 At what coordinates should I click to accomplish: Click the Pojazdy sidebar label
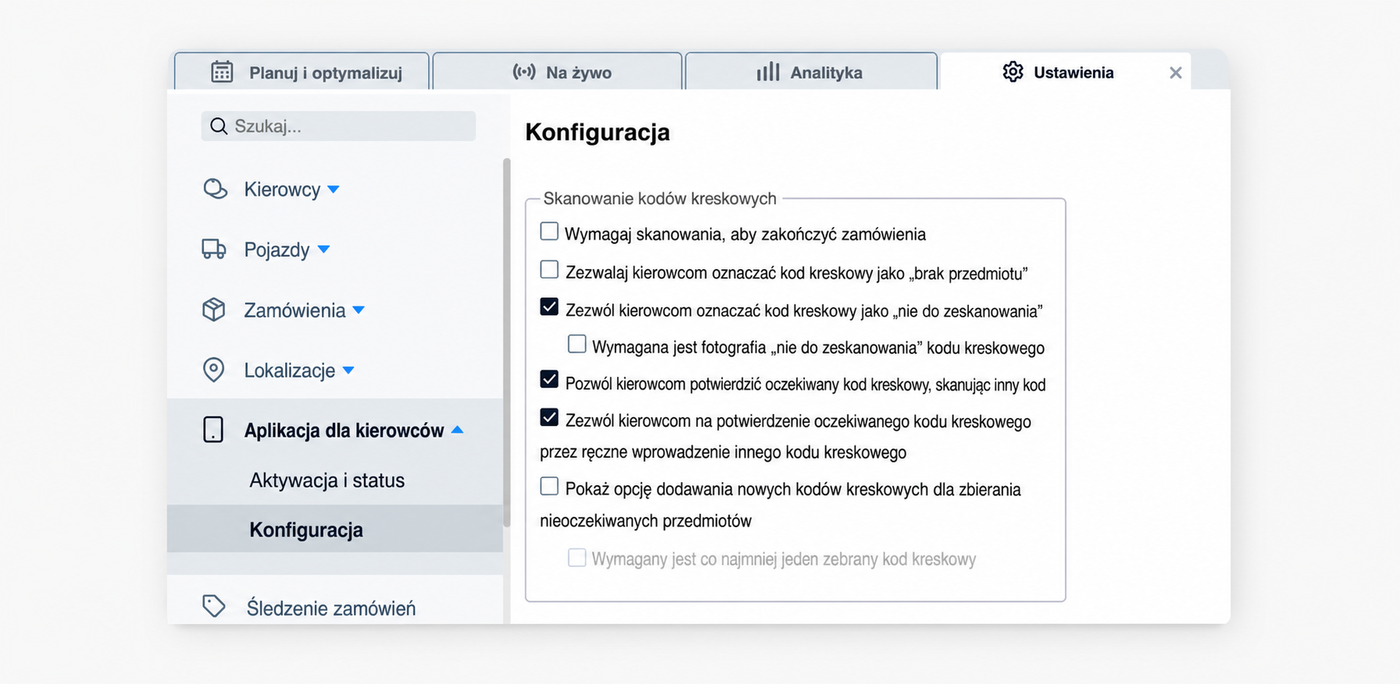coord(277,250)
